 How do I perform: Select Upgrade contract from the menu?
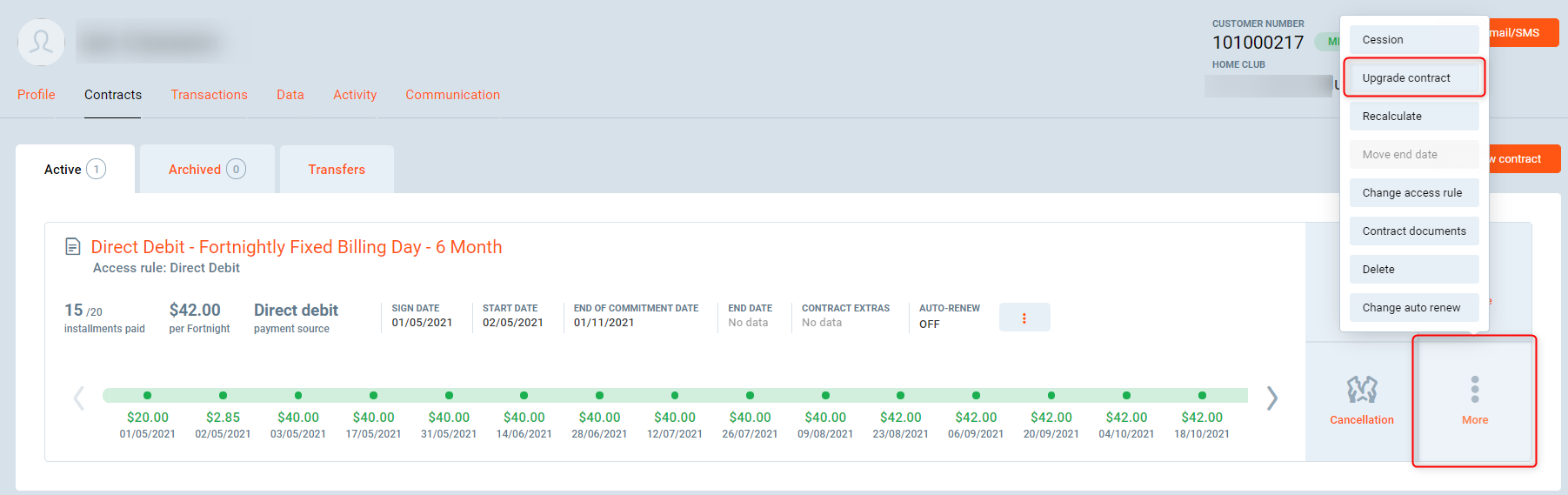(1413, 78)
